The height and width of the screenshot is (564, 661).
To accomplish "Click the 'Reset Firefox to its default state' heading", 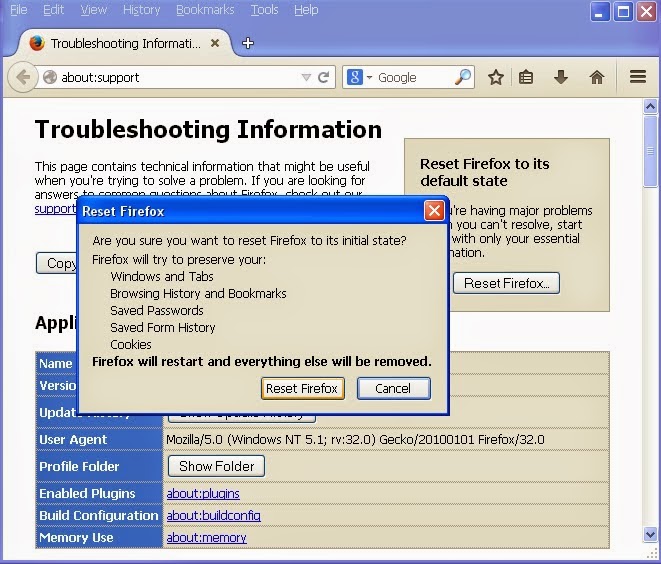I will pyautogui.click(x=485, y=172).
